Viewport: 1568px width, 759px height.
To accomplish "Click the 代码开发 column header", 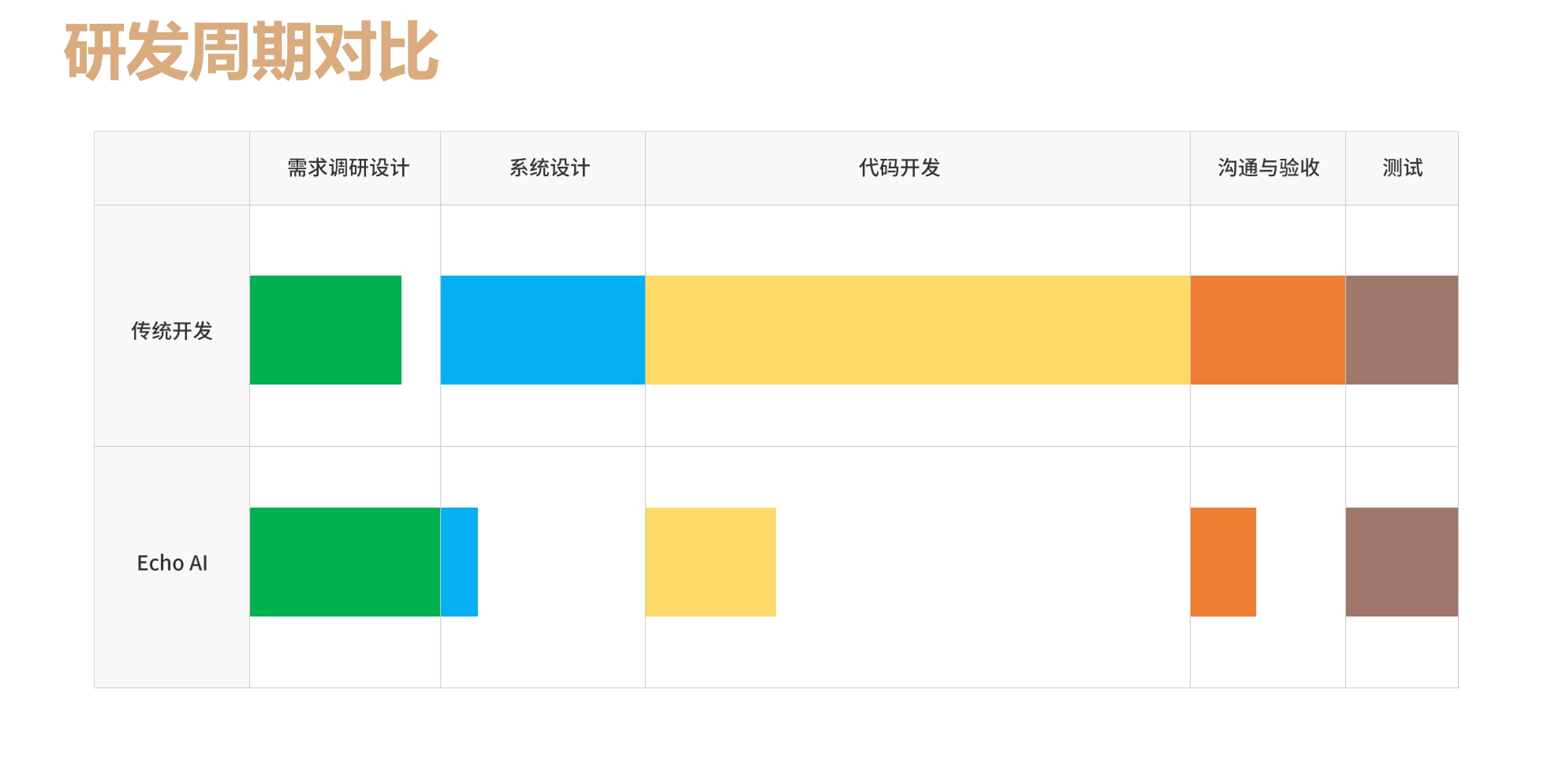I will 899,168.
